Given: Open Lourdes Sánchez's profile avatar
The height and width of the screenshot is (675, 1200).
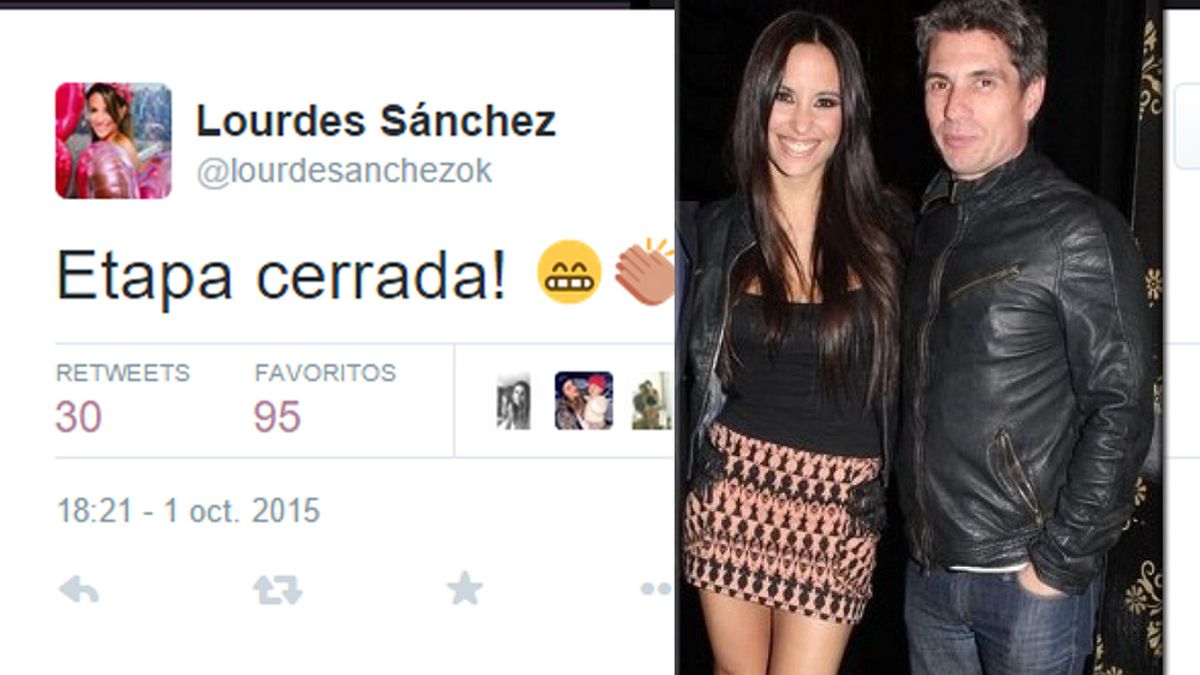Looking at the screenshot, I should pos(113,141).
